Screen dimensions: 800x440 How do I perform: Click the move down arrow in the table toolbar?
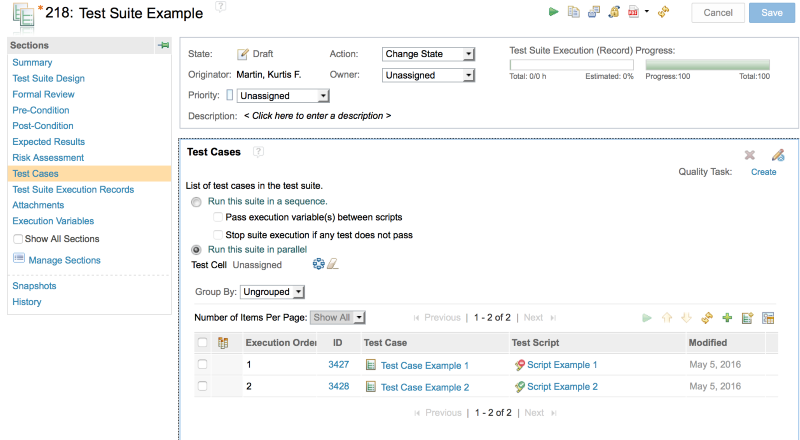(686, 318)
